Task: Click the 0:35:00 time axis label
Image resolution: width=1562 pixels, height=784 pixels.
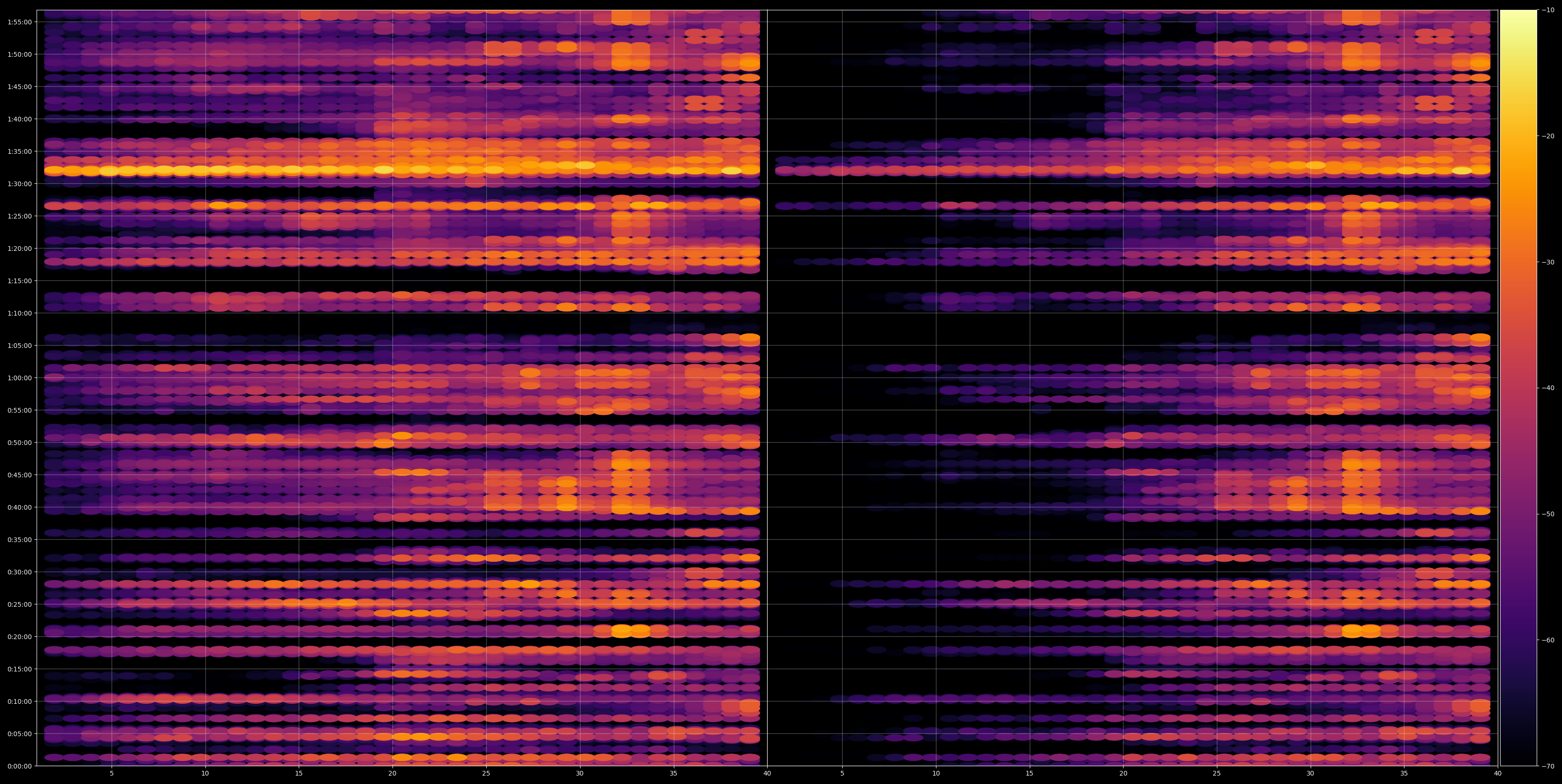Action: (x=19, y=540)
